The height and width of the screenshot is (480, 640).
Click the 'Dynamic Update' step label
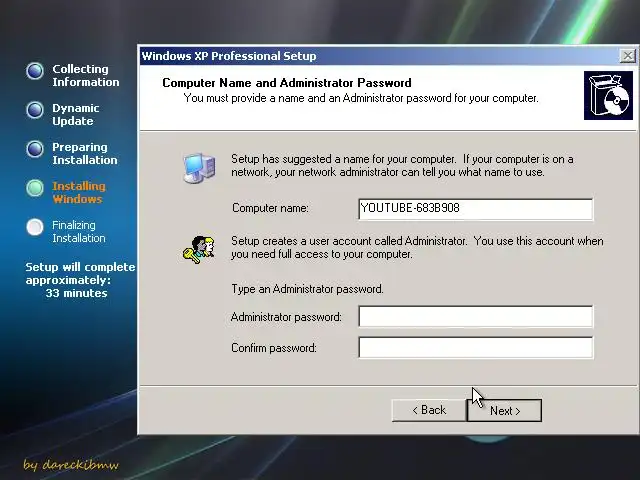76,115
